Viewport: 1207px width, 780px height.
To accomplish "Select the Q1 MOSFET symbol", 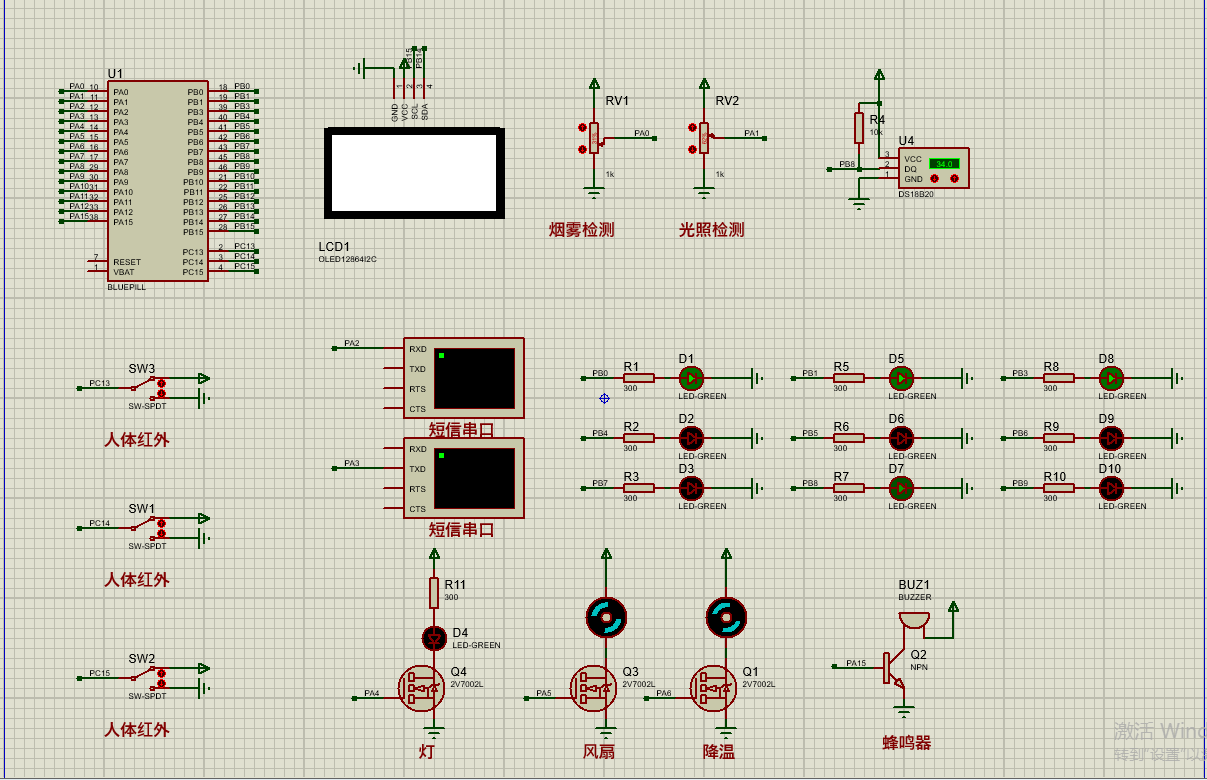I will click(x=715, y=689).
